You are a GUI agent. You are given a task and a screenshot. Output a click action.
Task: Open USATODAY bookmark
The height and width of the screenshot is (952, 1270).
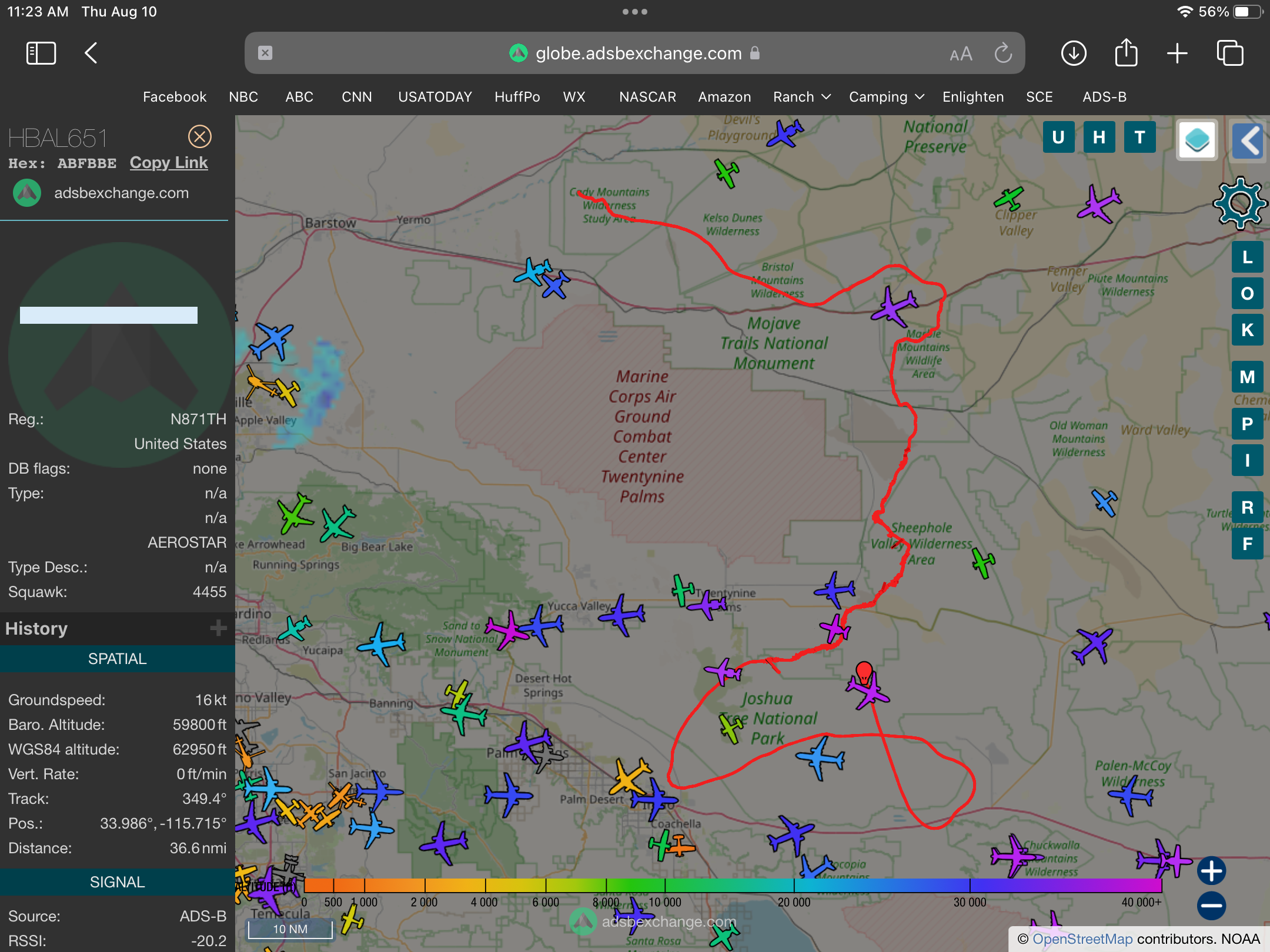(x=435, y=97)
